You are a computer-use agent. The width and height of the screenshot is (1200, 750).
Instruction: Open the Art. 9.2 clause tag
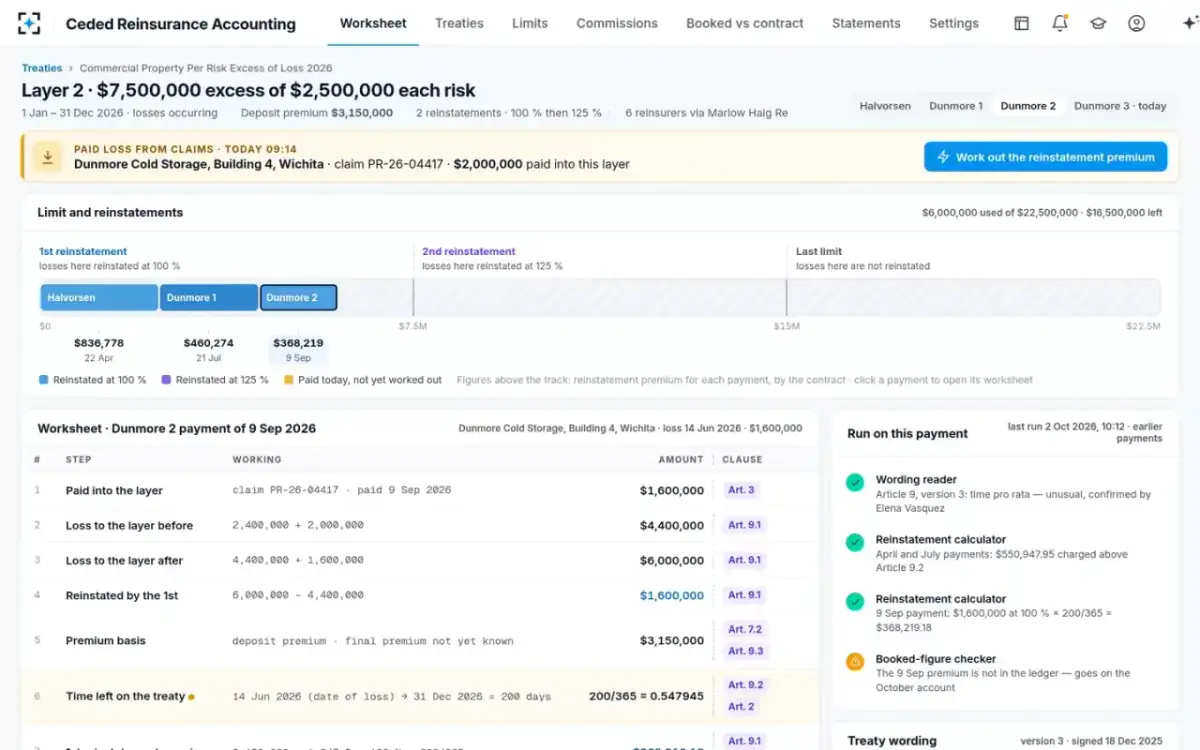pyautogui.click(x=745, y=685)
